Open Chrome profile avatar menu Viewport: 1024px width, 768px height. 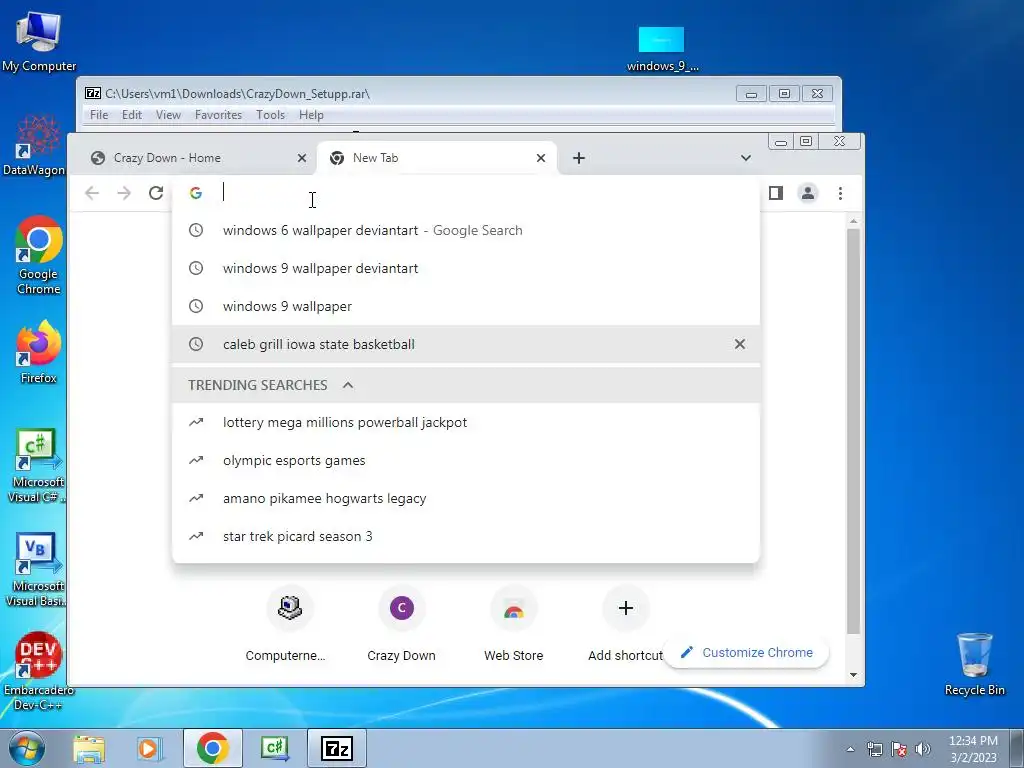808,193
